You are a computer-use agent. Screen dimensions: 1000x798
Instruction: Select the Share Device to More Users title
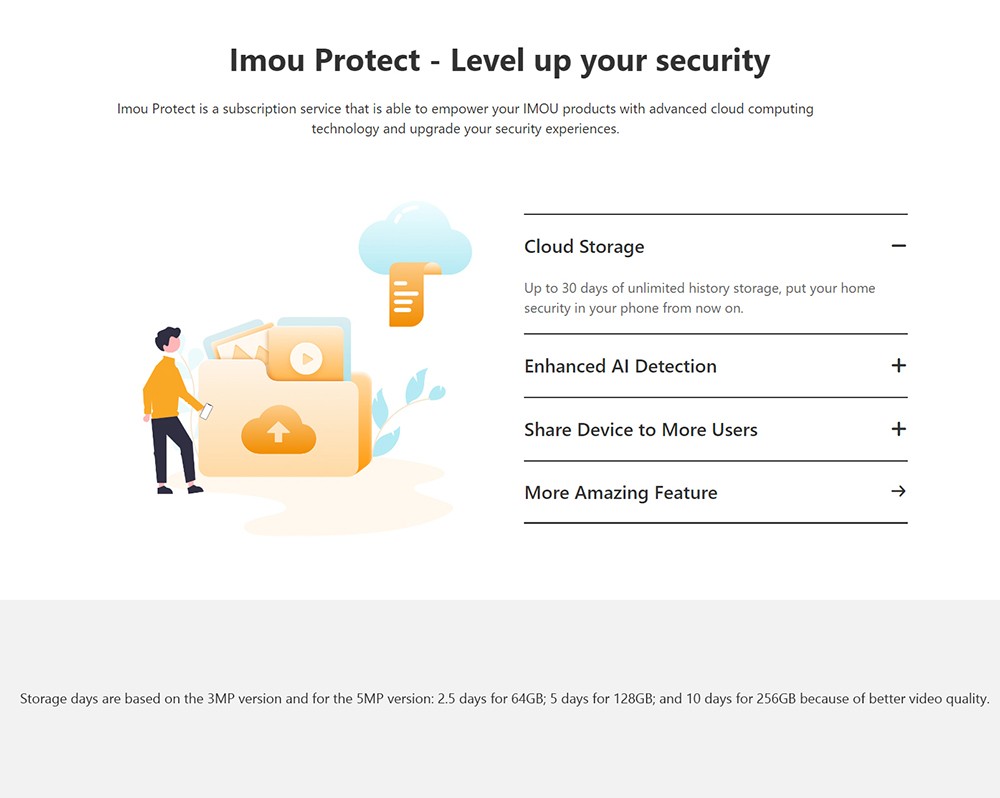coord(640,430)
